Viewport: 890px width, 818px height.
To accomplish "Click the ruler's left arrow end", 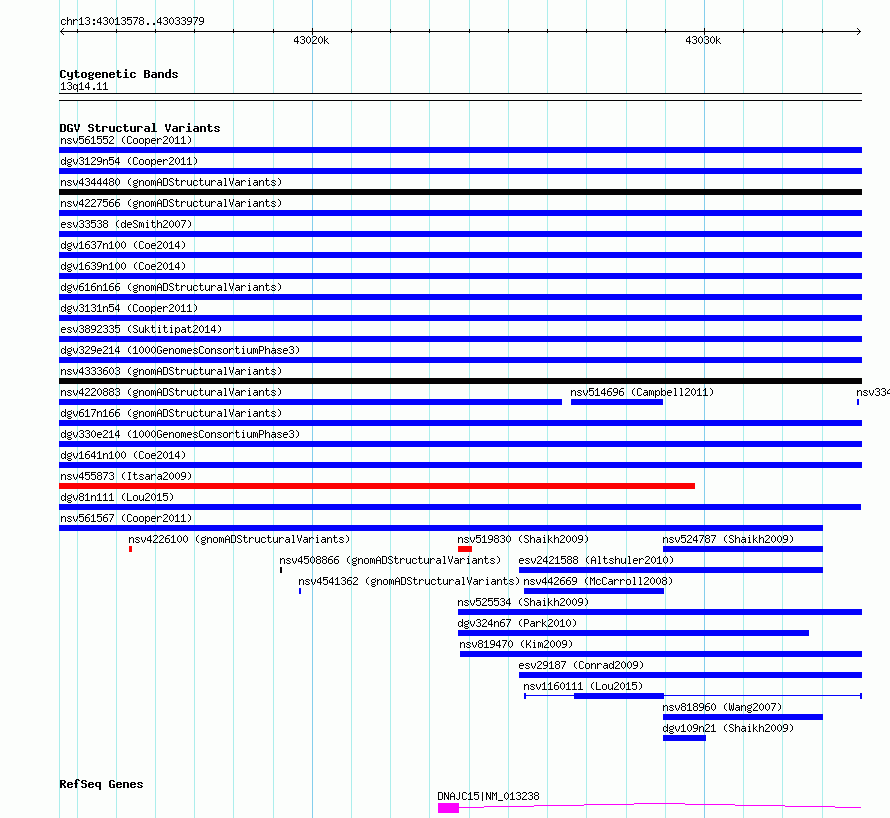I will point(62,31).
